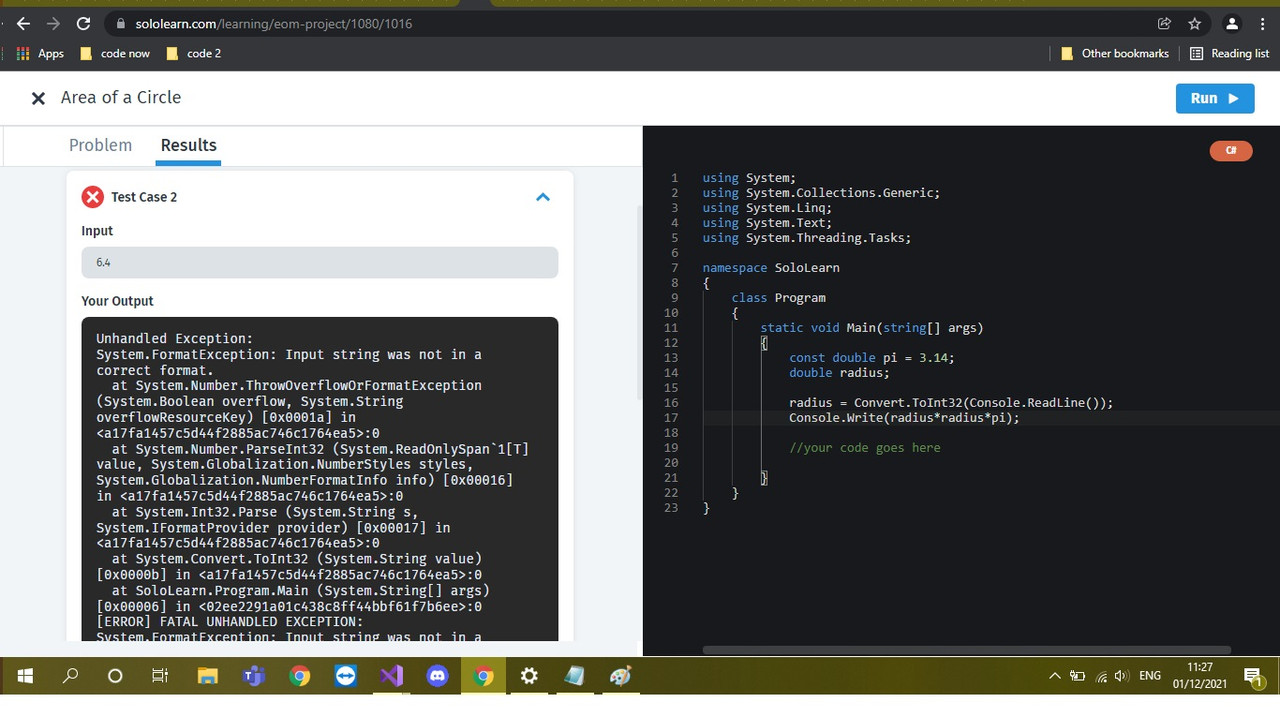Open Visual Studio from the taskbar
1280x720 pixels.
click(391, 677)
